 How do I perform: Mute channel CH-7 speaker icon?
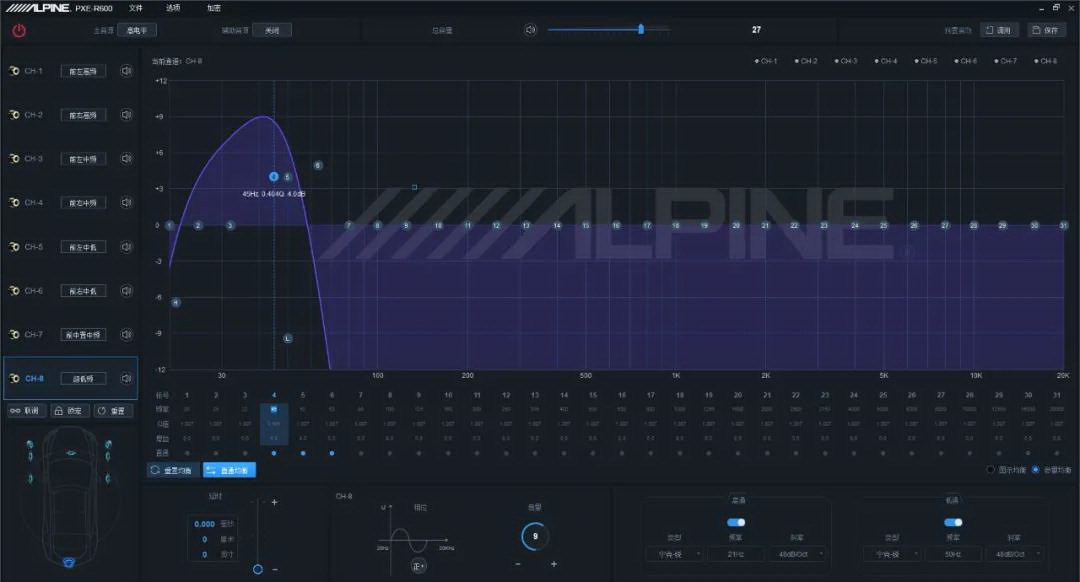click(x=126, y=334)
